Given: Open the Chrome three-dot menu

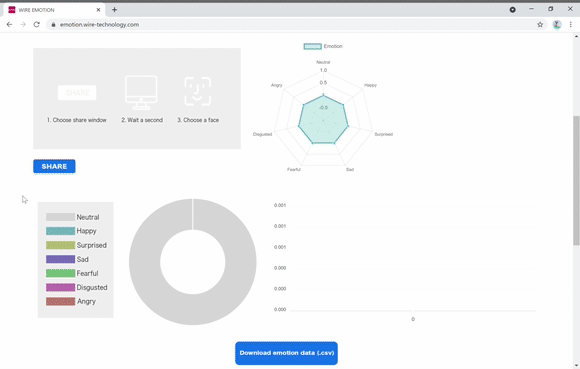Looking at the screenshot, I should point(570,24).
